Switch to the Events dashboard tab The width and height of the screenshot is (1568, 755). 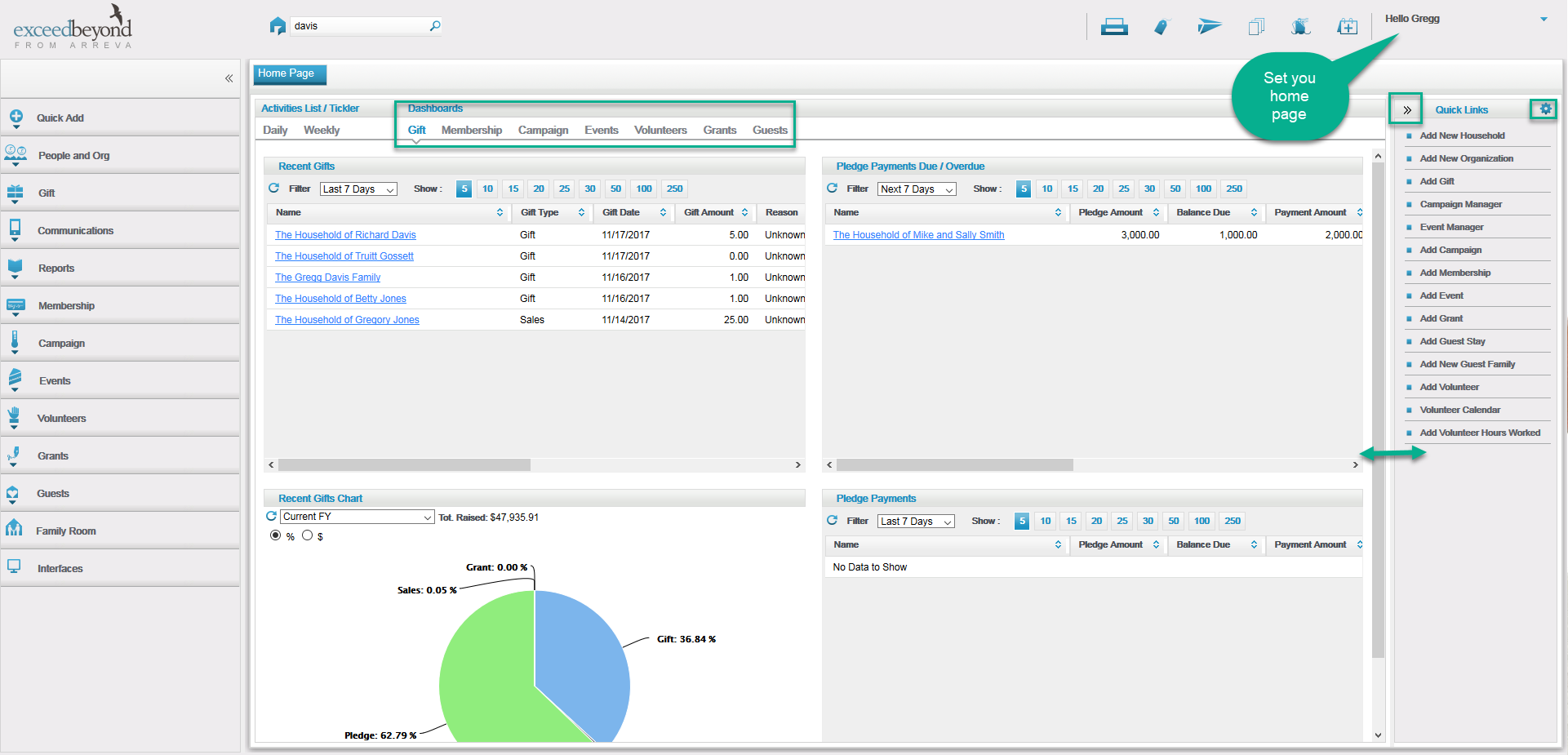click(x=601, y=130)
